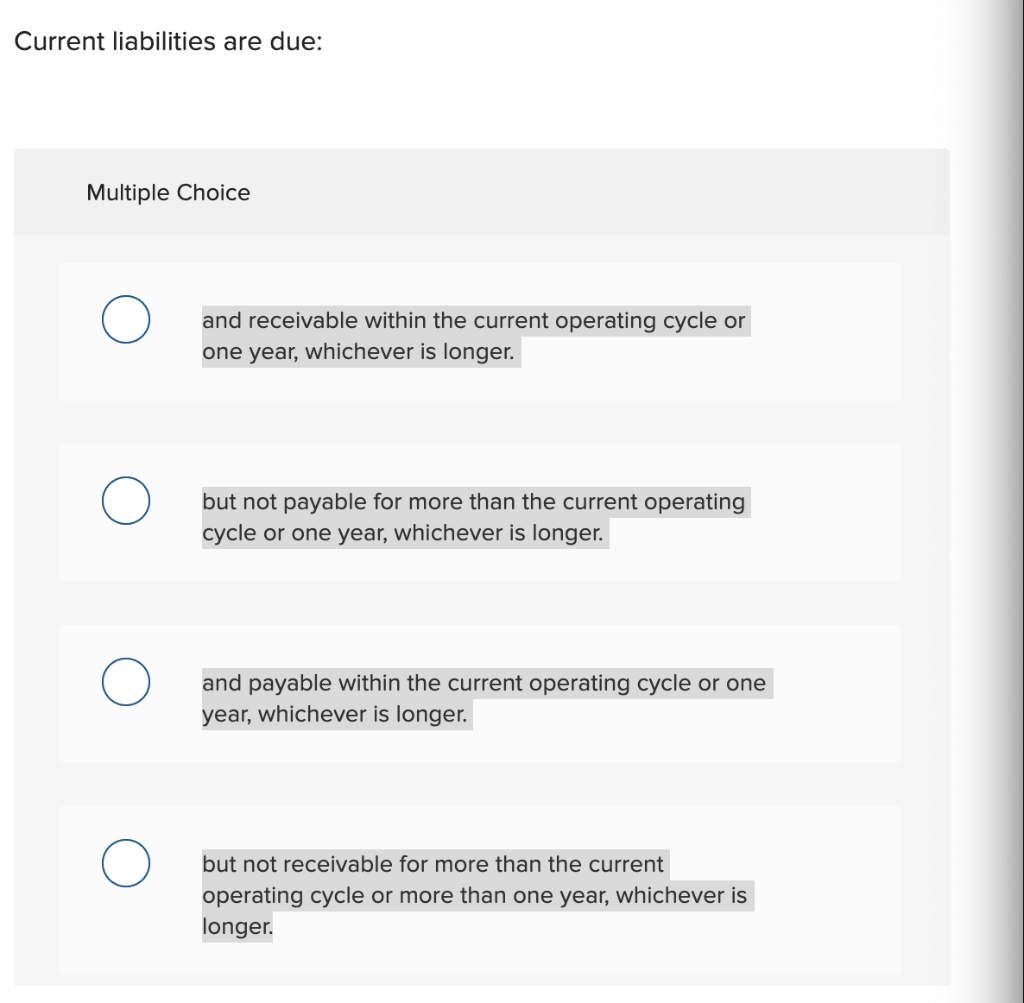The image size is (1024, 1003).
Task: Pick the last answer's radio button
Action: (x=125, y=862)
